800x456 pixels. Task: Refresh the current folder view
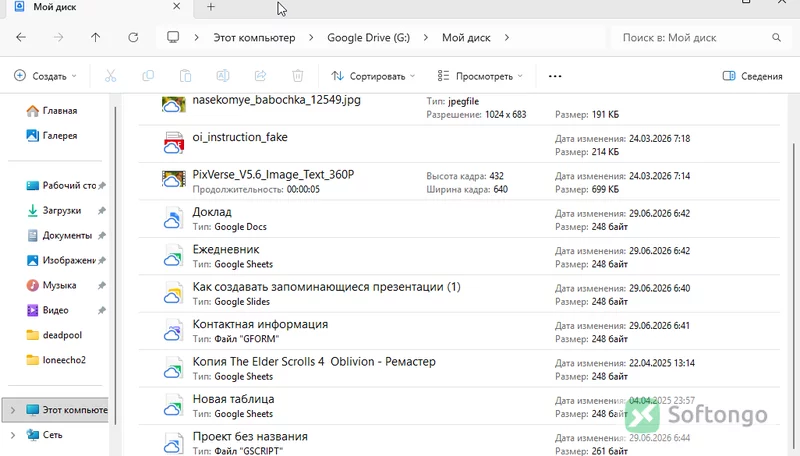tap(133, 37)
